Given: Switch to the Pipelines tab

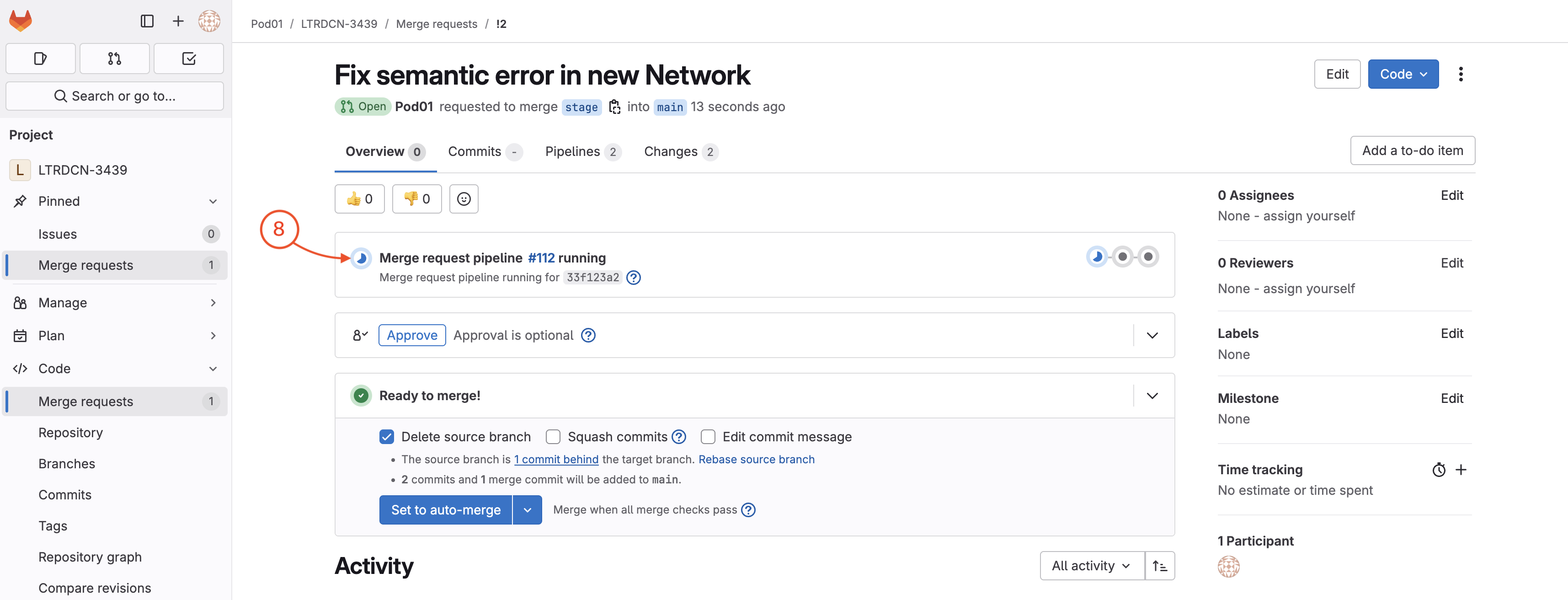Looking at the screenshot, I should pos(582,152).
